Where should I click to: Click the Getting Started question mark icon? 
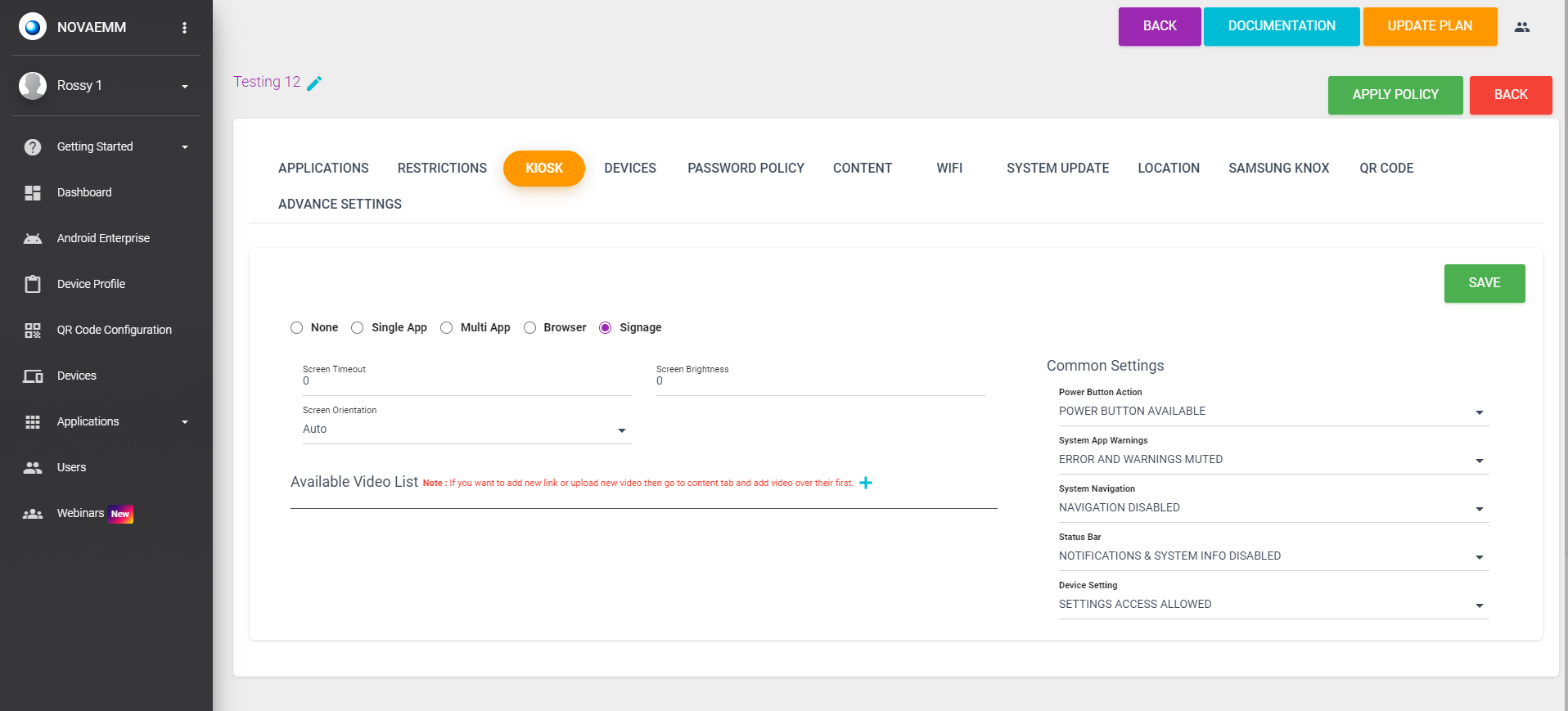point(33,147)
